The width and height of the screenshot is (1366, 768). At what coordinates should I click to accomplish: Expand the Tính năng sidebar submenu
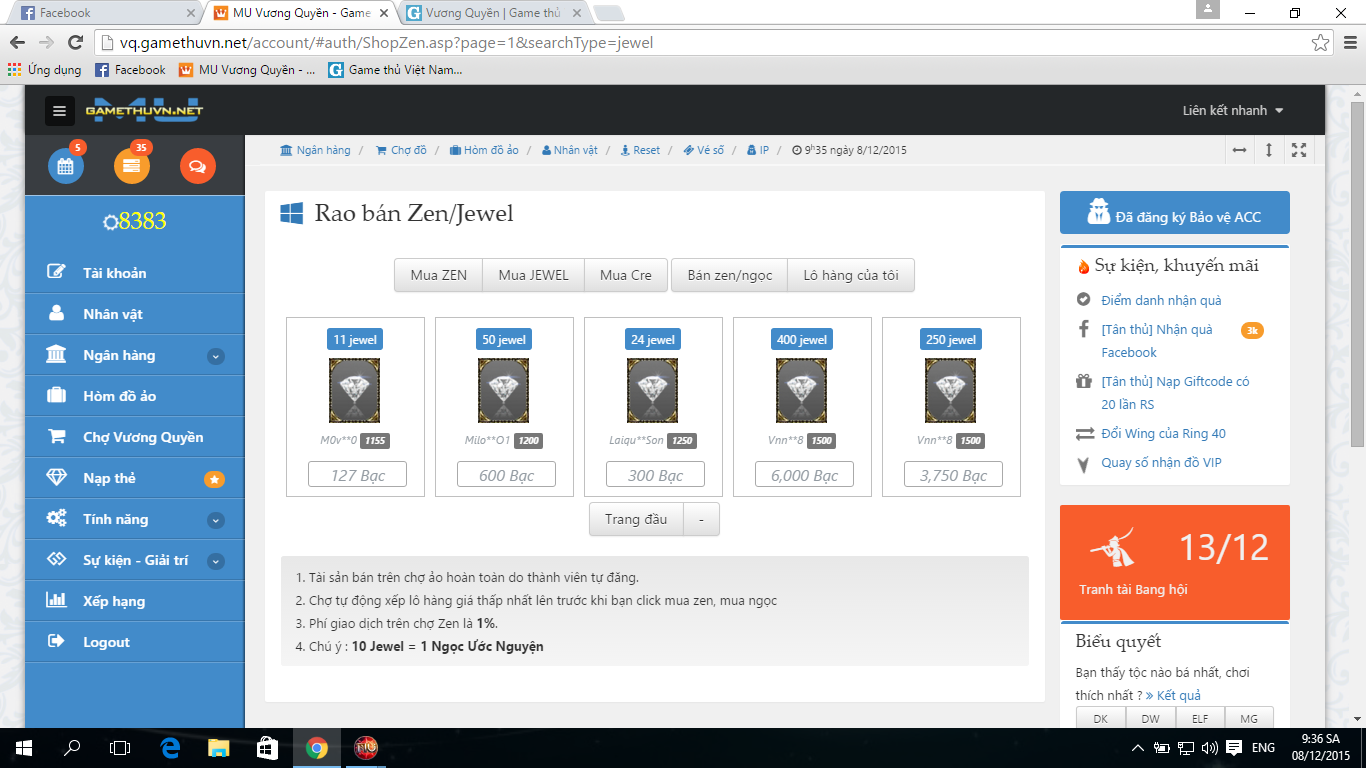point(216,520)
